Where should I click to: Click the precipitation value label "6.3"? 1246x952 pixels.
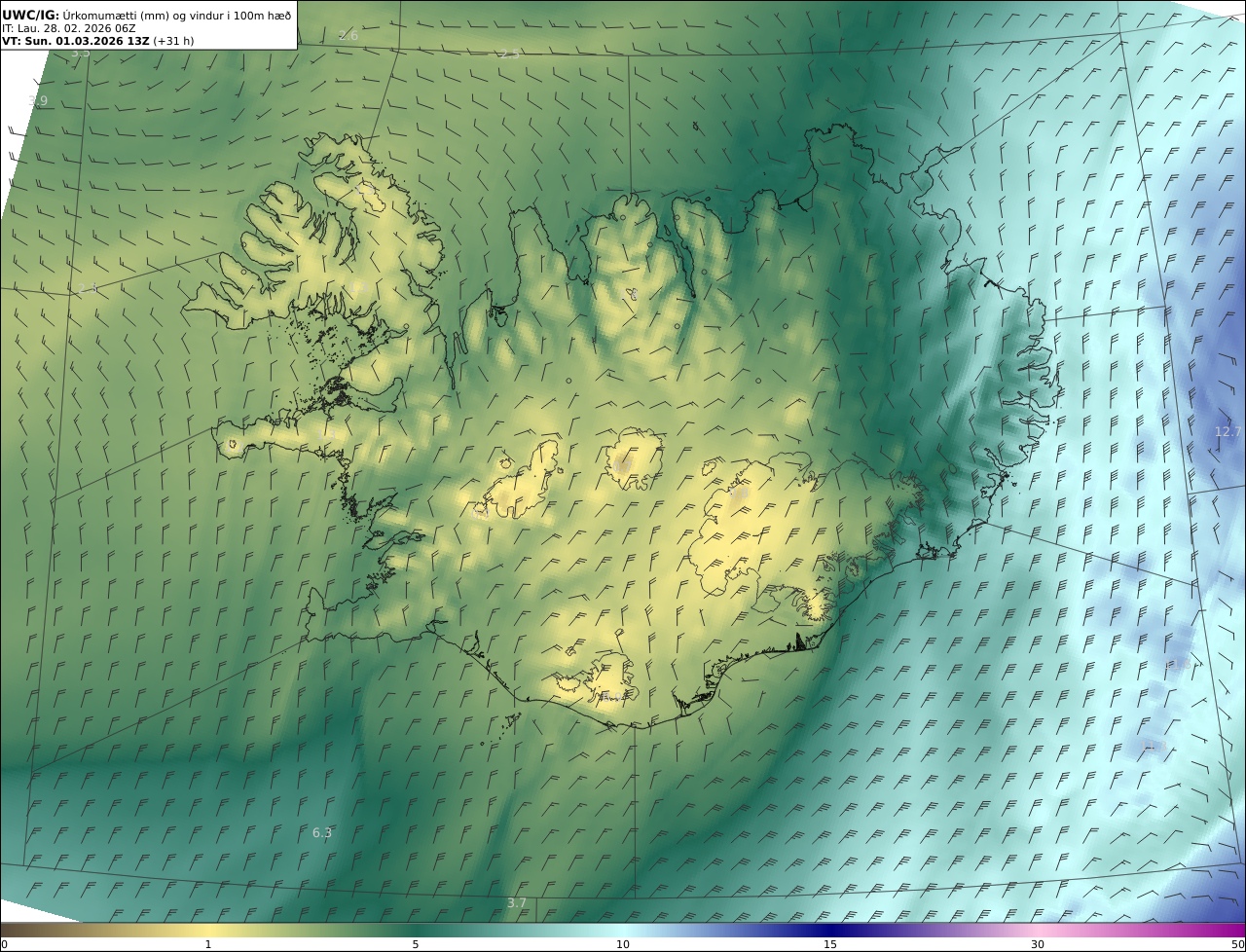pyautogui.click(x=322, y=832)
